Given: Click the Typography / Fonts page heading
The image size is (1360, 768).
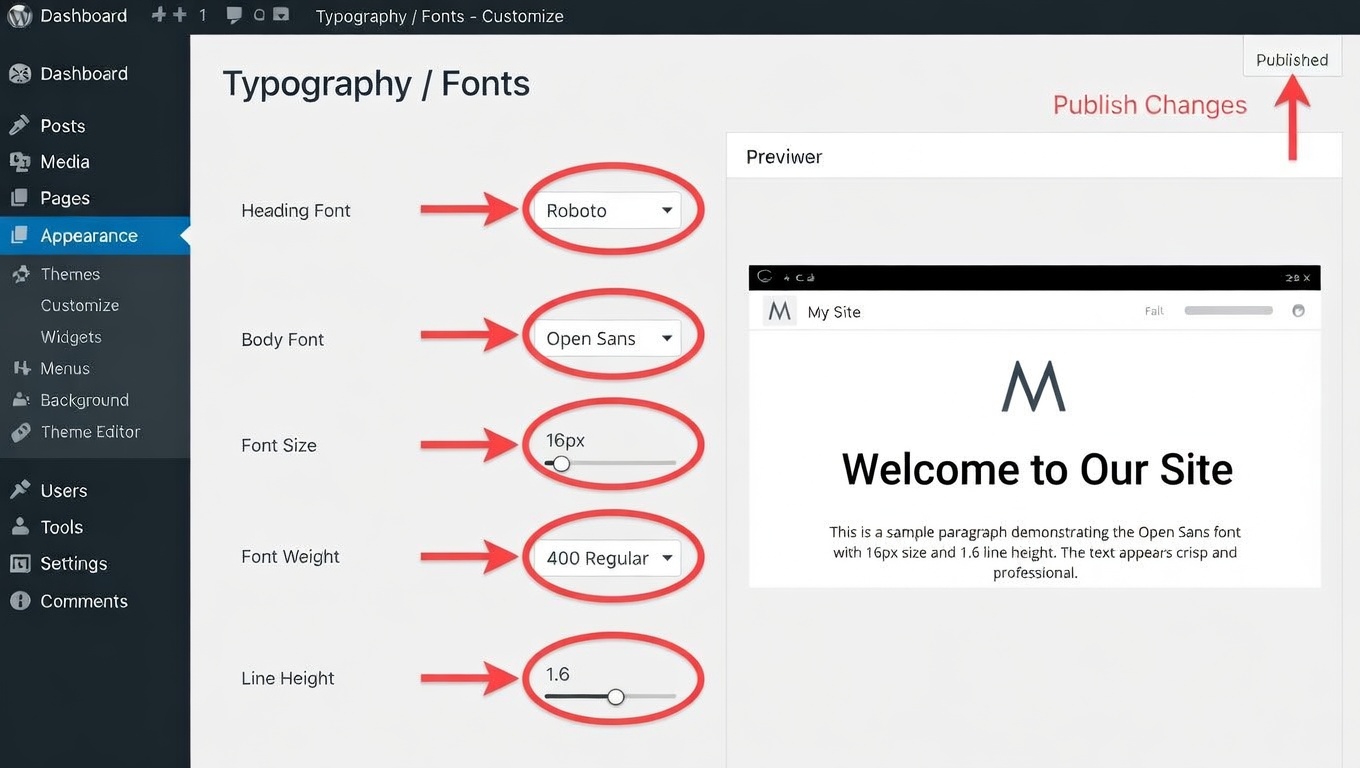Looking at the screenshot, I should [376, 84].
